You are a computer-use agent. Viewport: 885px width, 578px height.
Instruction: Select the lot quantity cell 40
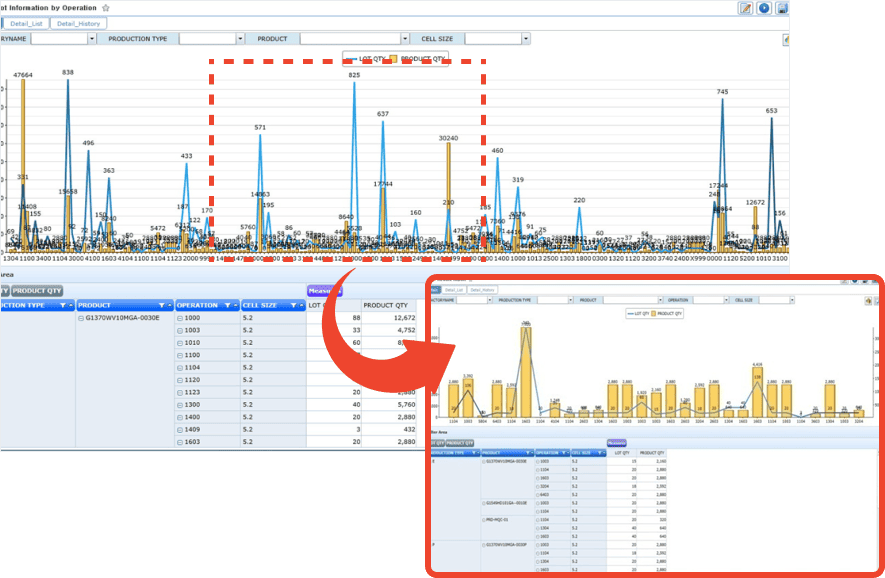coord(334,405)
